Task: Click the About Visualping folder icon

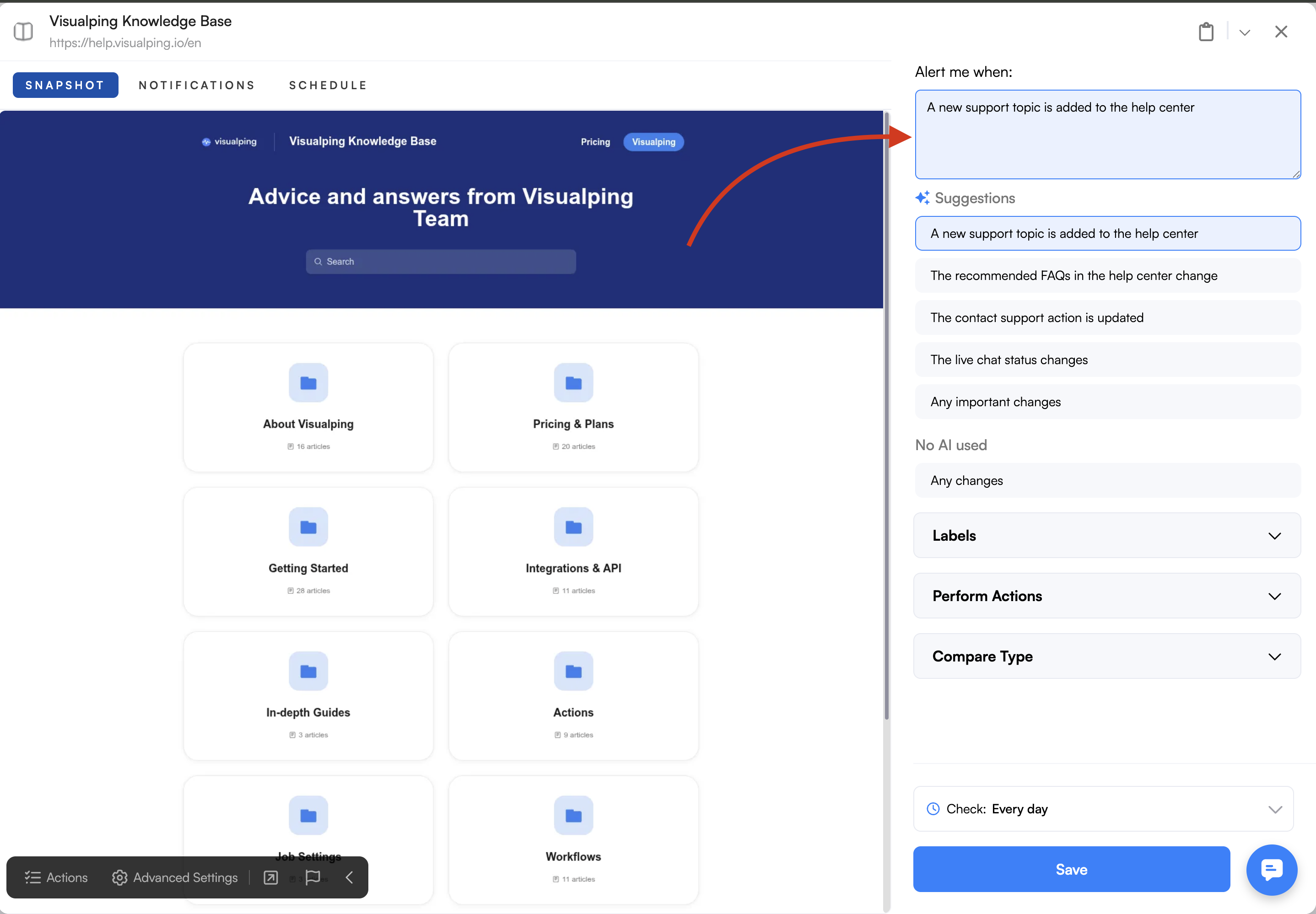Action: [308, 382]
